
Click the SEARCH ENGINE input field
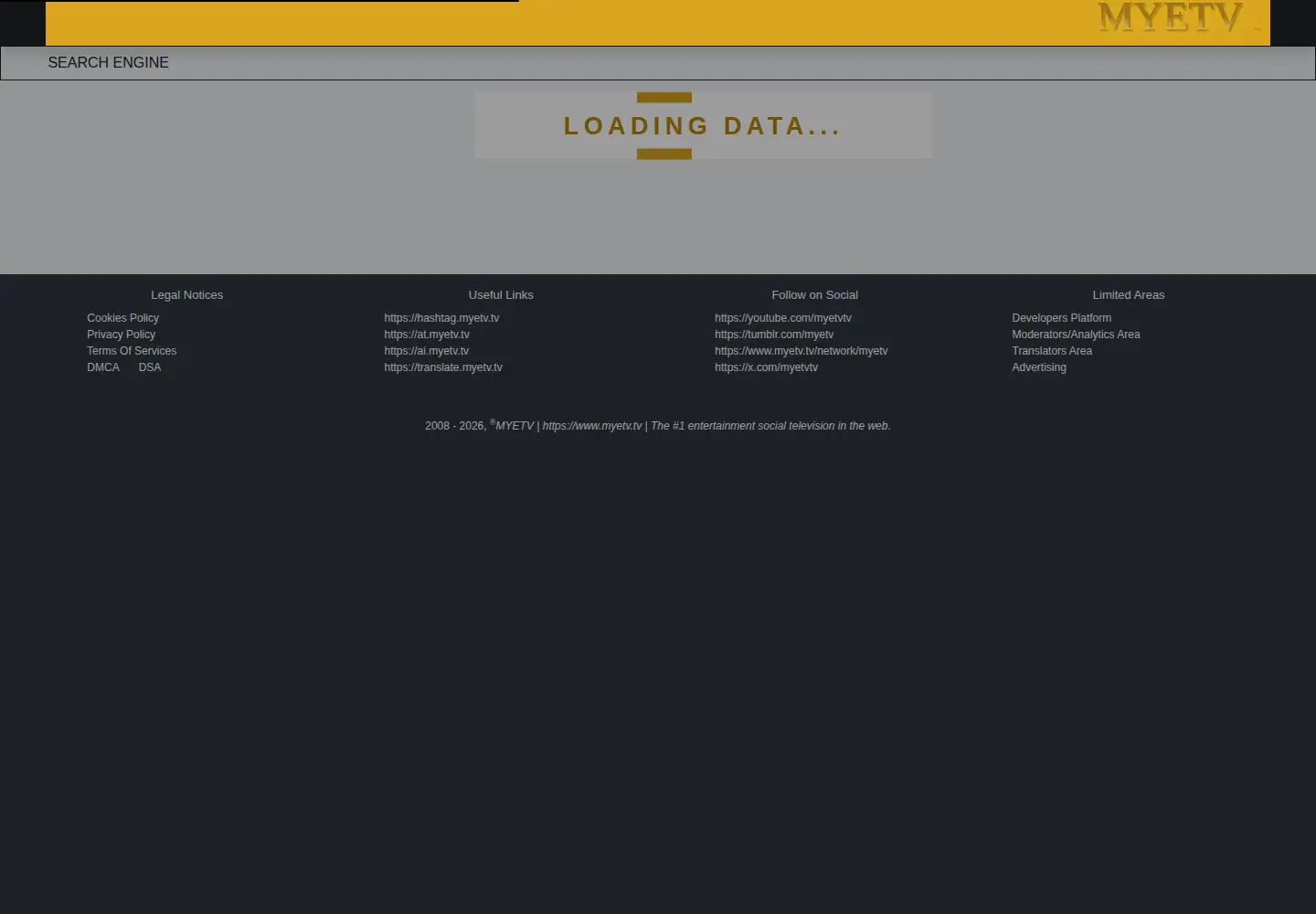click(658, 62)
